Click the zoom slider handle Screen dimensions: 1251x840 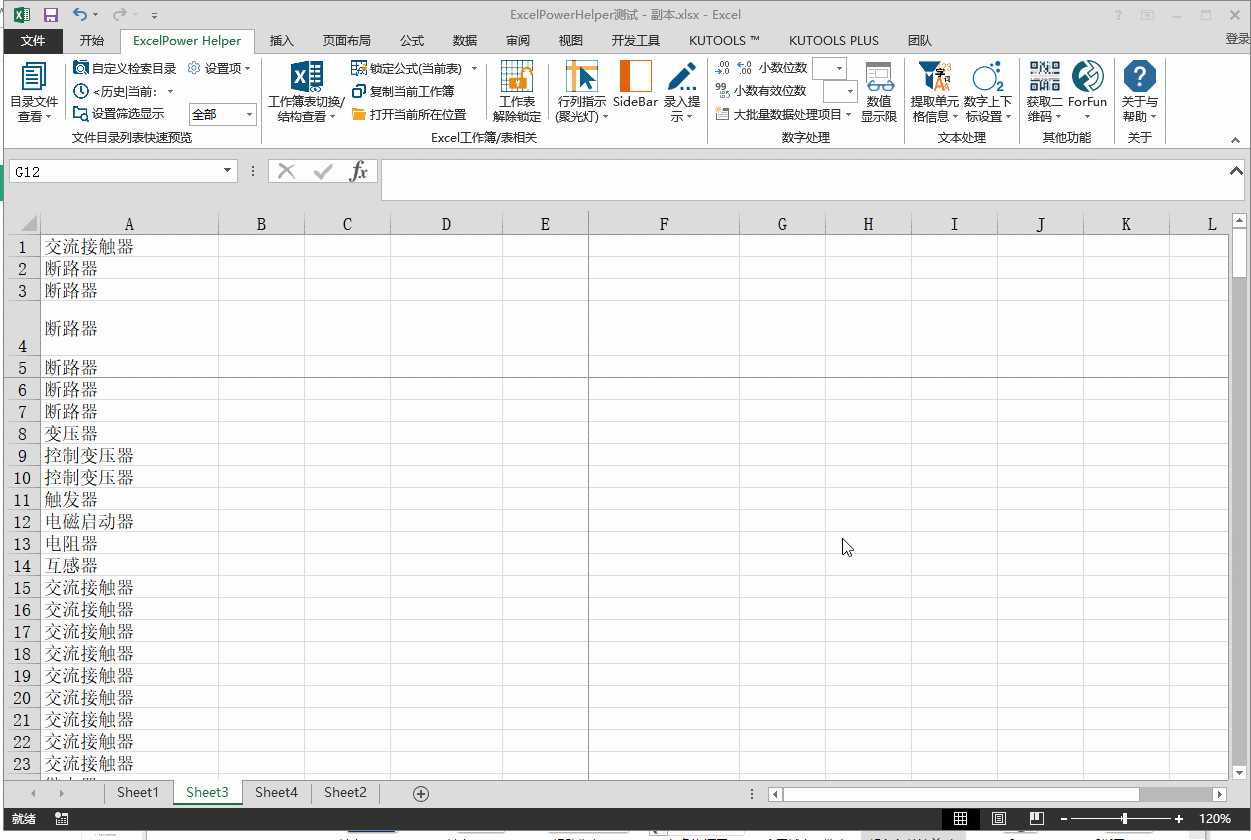tap(1125, 819)
